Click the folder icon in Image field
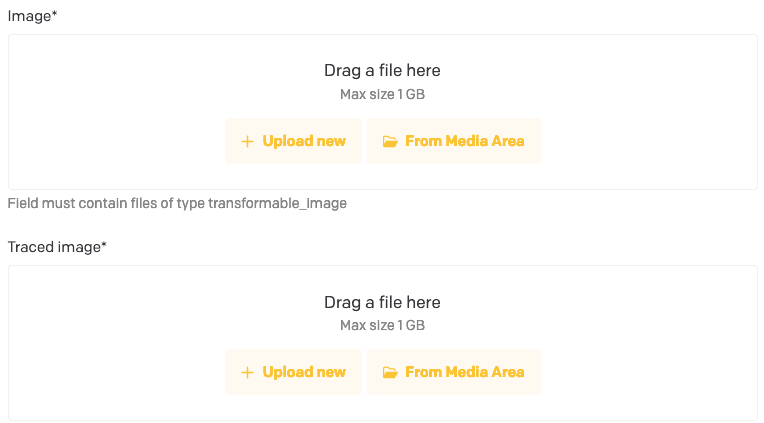 click(390, 141)
